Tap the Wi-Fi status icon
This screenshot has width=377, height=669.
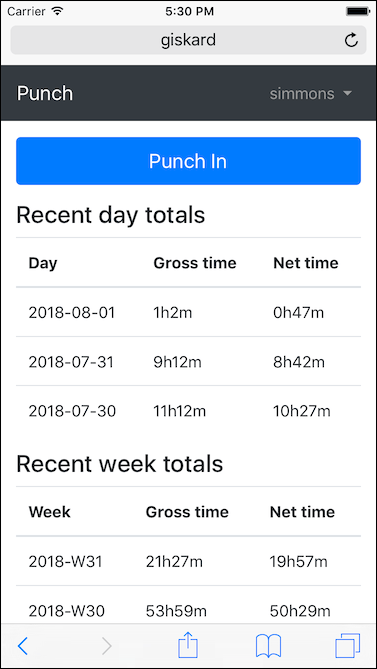click(x=56, y=10)
